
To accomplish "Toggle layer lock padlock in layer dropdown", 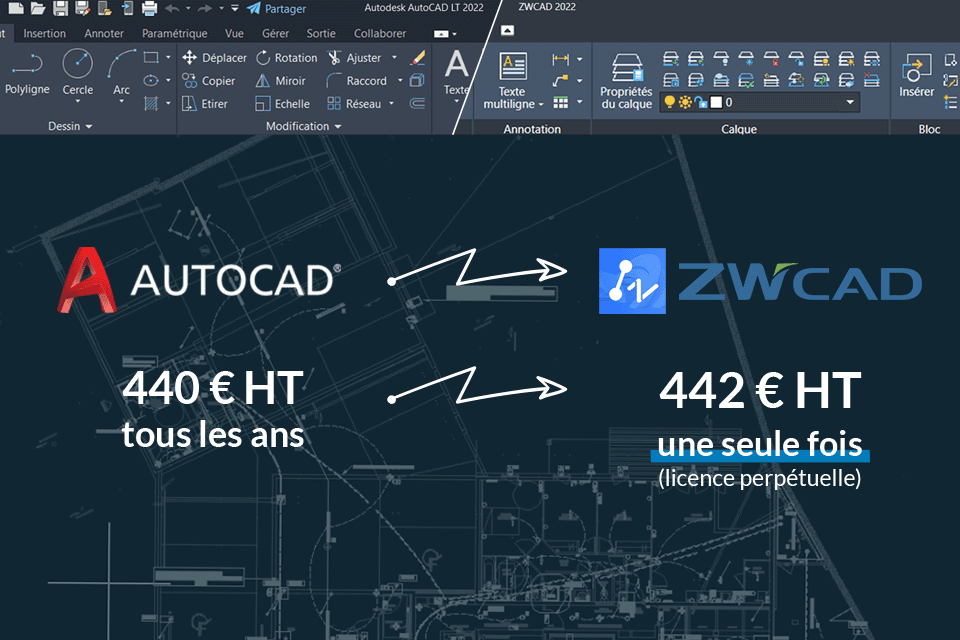I will point(700,102).
